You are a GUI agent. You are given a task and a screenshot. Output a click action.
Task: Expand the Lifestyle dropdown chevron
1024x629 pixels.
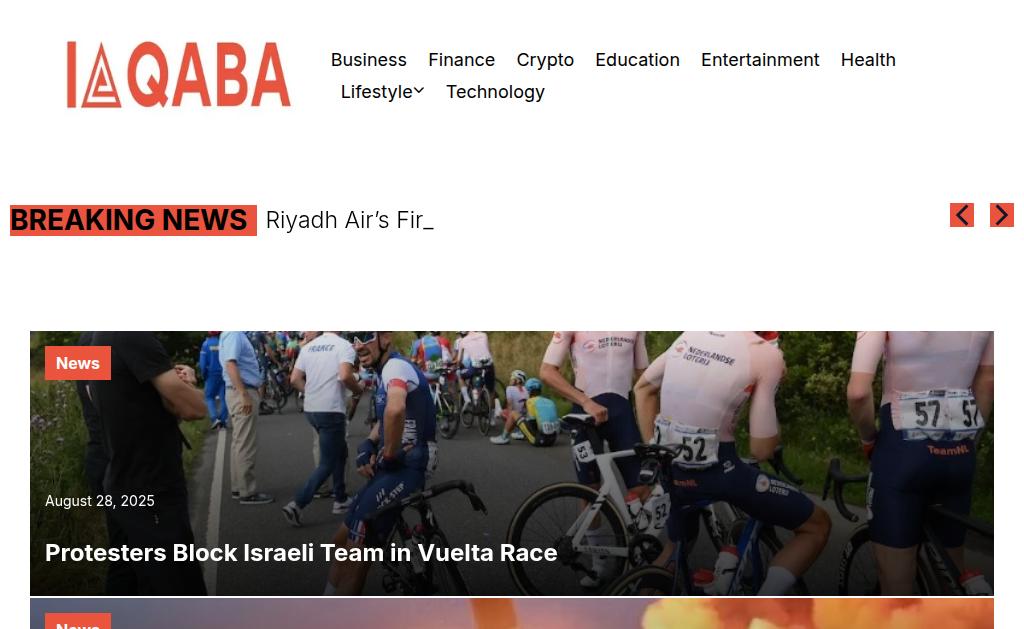tap(419, 91)
